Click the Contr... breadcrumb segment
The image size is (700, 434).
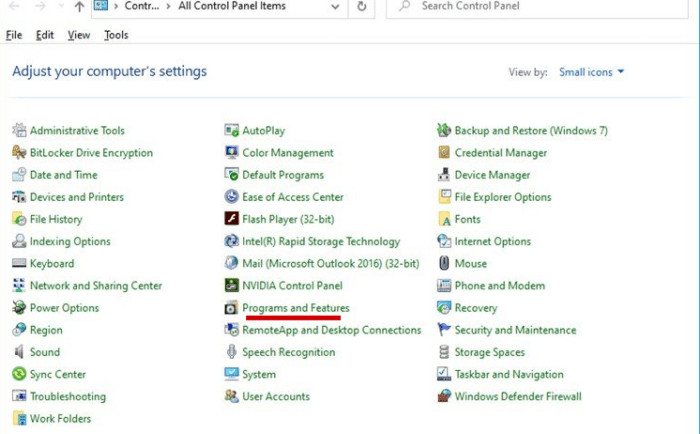pyautogui.click(x=142, y=6)
